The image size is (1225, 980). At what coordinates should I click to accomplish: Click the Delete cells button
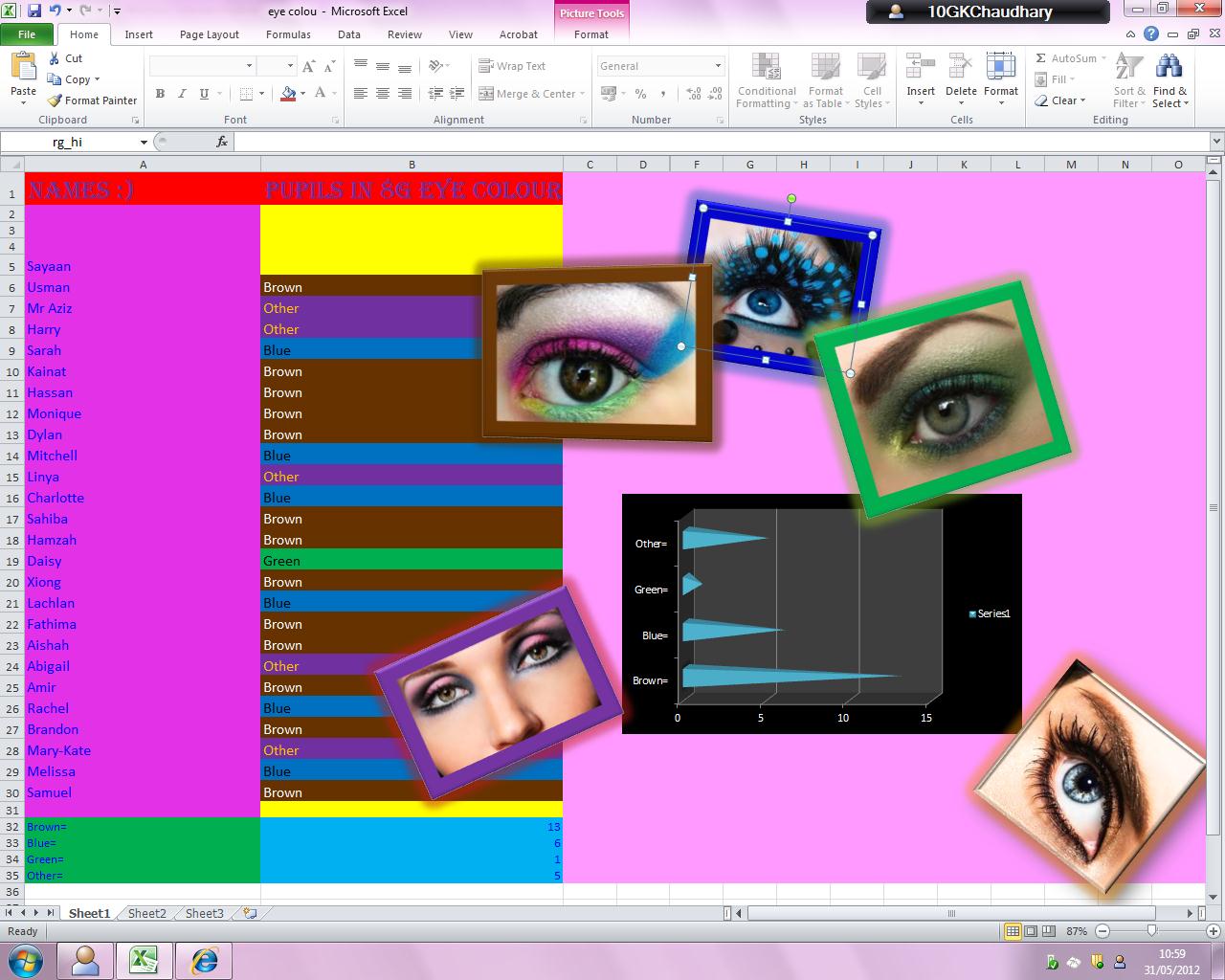pyautogui.click(x=961, y=81)
